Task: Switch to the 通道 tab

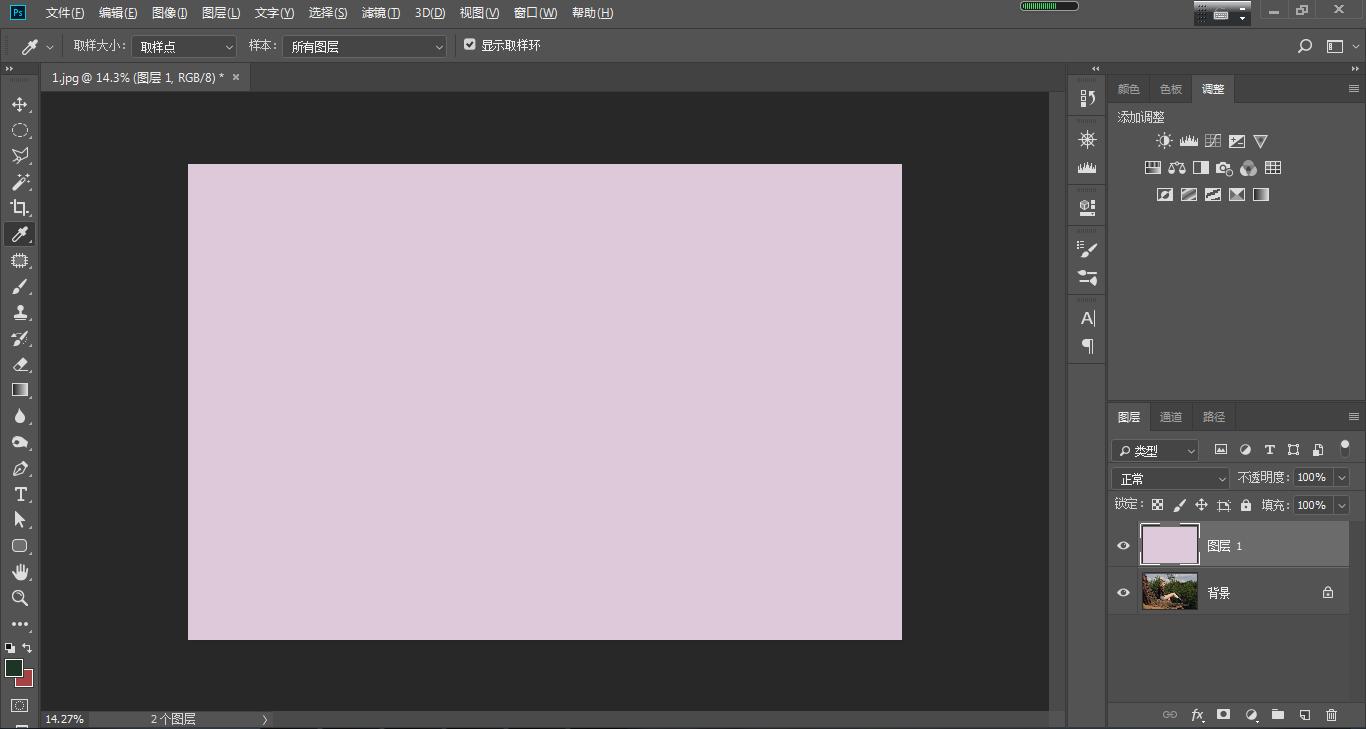Action: [x=1171, y=417]
